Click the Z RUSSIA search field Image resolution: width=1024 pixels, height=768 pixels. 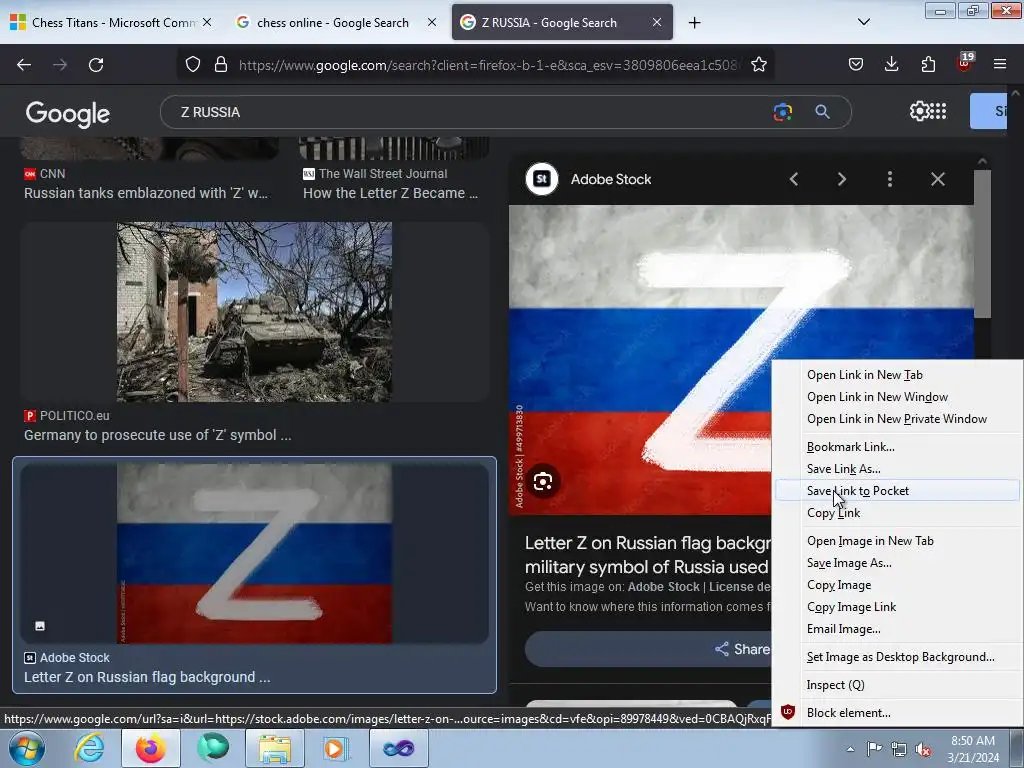pos(470,112)
